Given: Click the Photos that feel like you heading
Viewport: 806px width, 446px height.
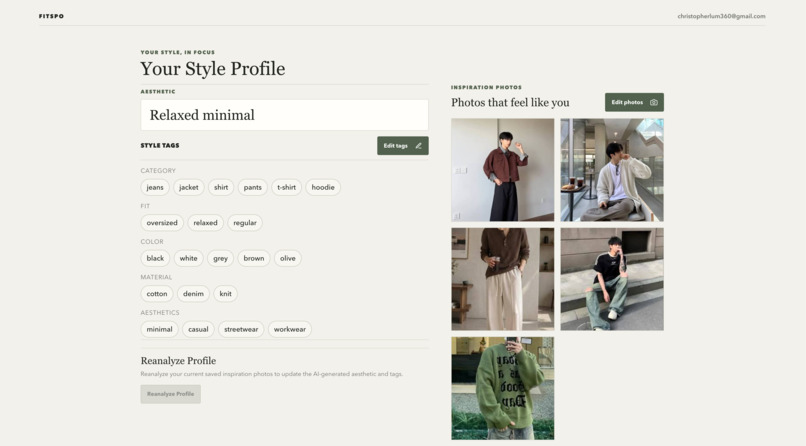Looking at the screenshot, I should (x=510, y=103).
